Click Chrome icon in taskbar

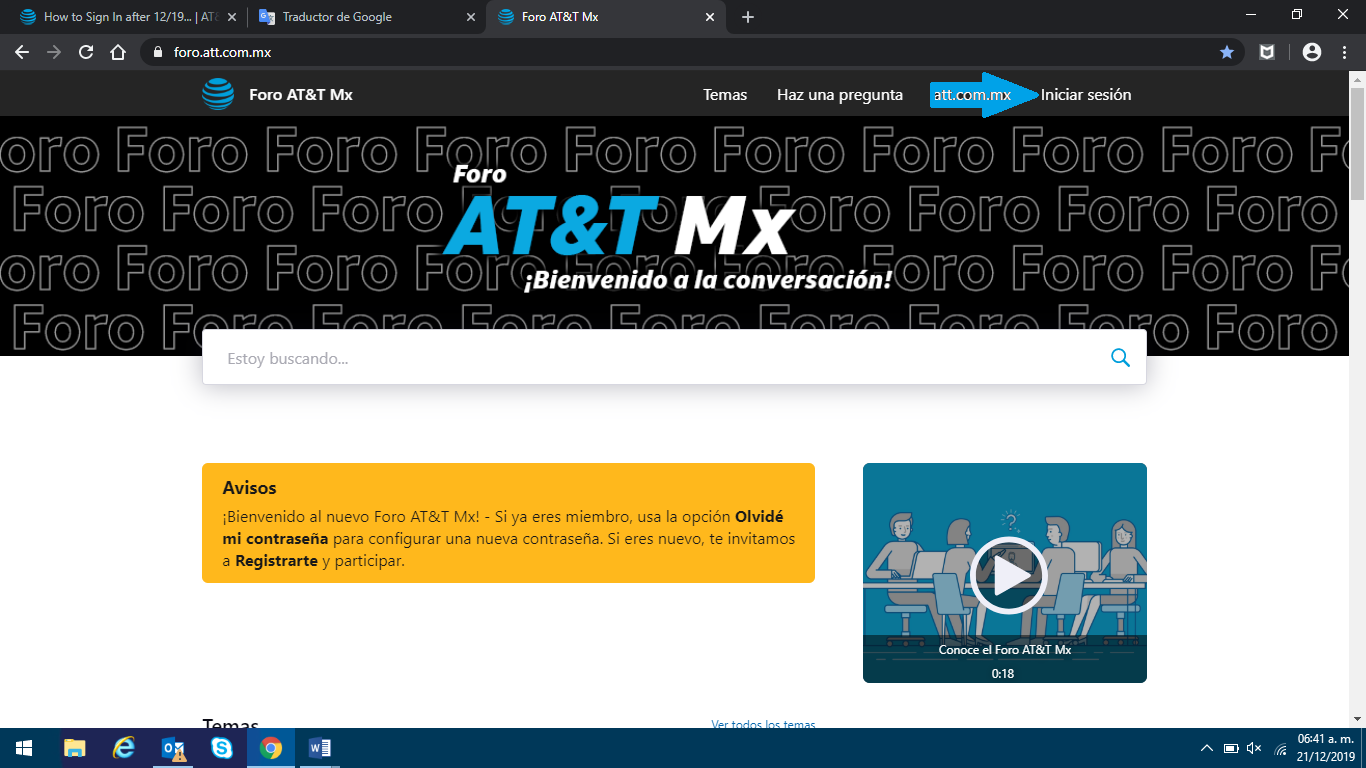point(271,748)
